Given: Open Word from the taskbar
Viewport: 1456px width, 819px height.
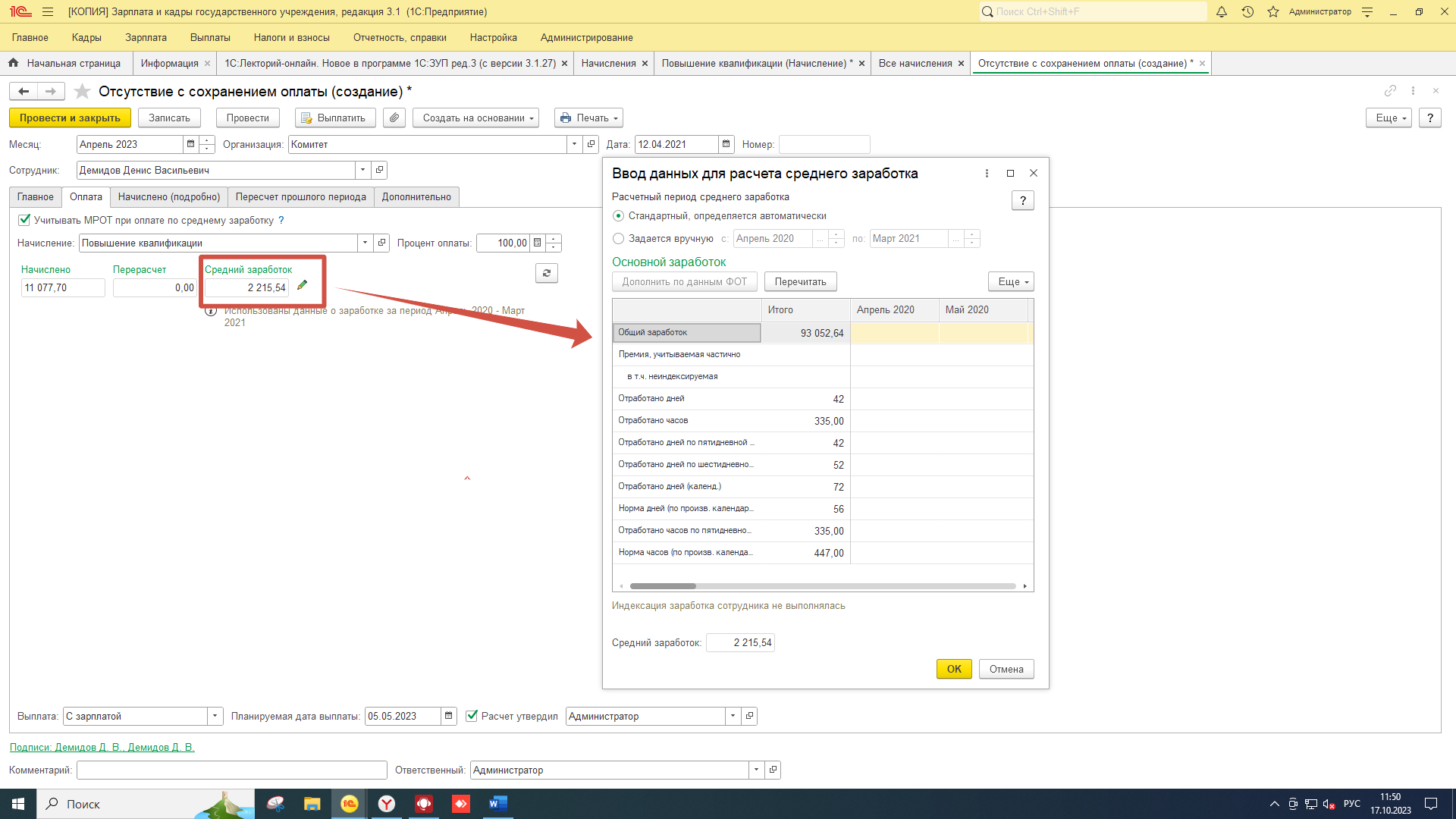Looking at the screenshot, I should pyautogui.click(x=497, y=804).
